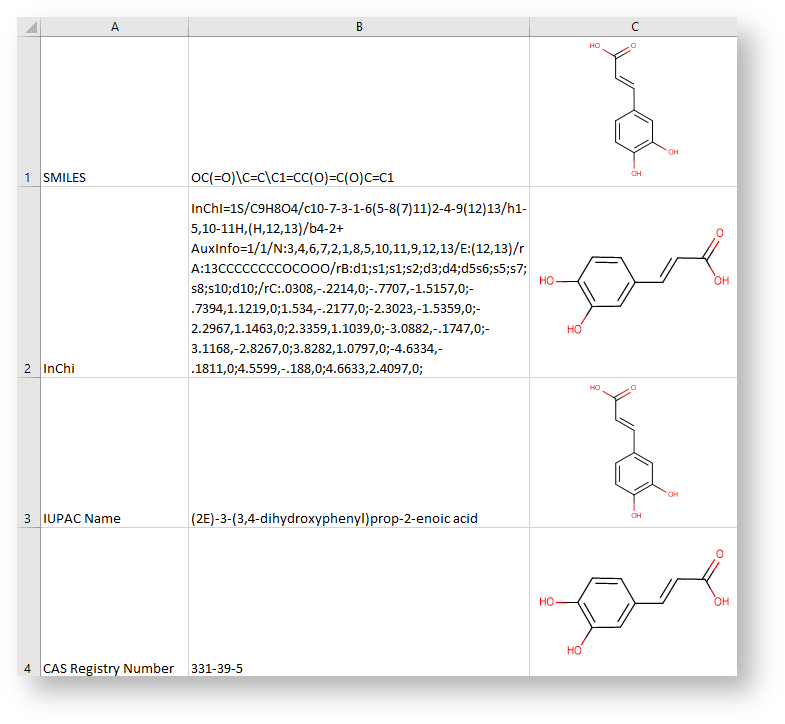Select column C header

click(x=632, y=27)
